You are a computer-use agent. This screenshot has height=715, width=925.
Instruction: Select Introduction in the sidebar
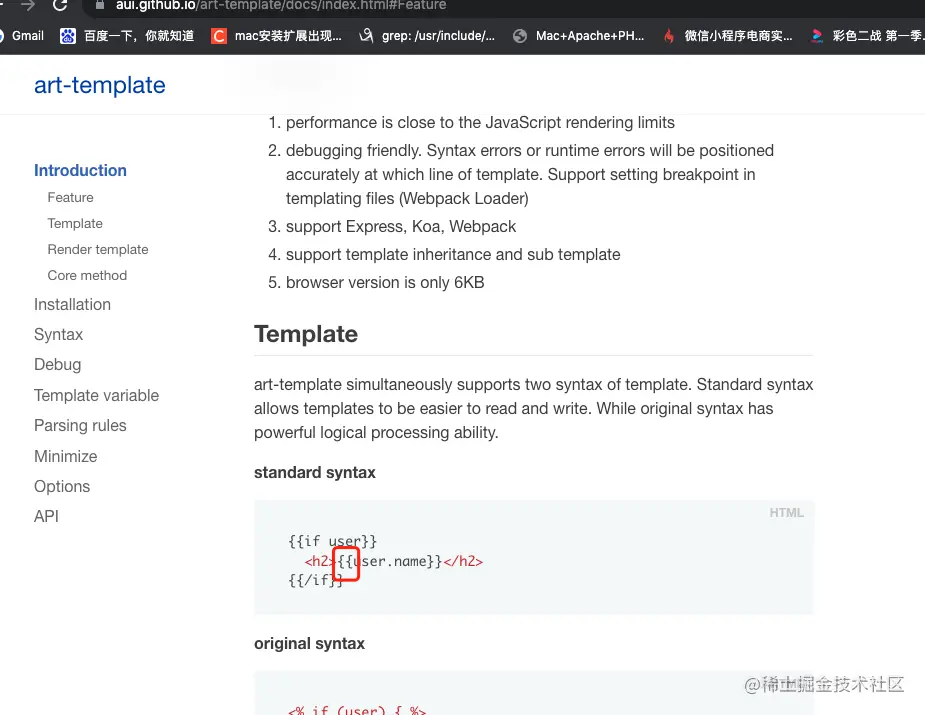[x=80, y=170]
